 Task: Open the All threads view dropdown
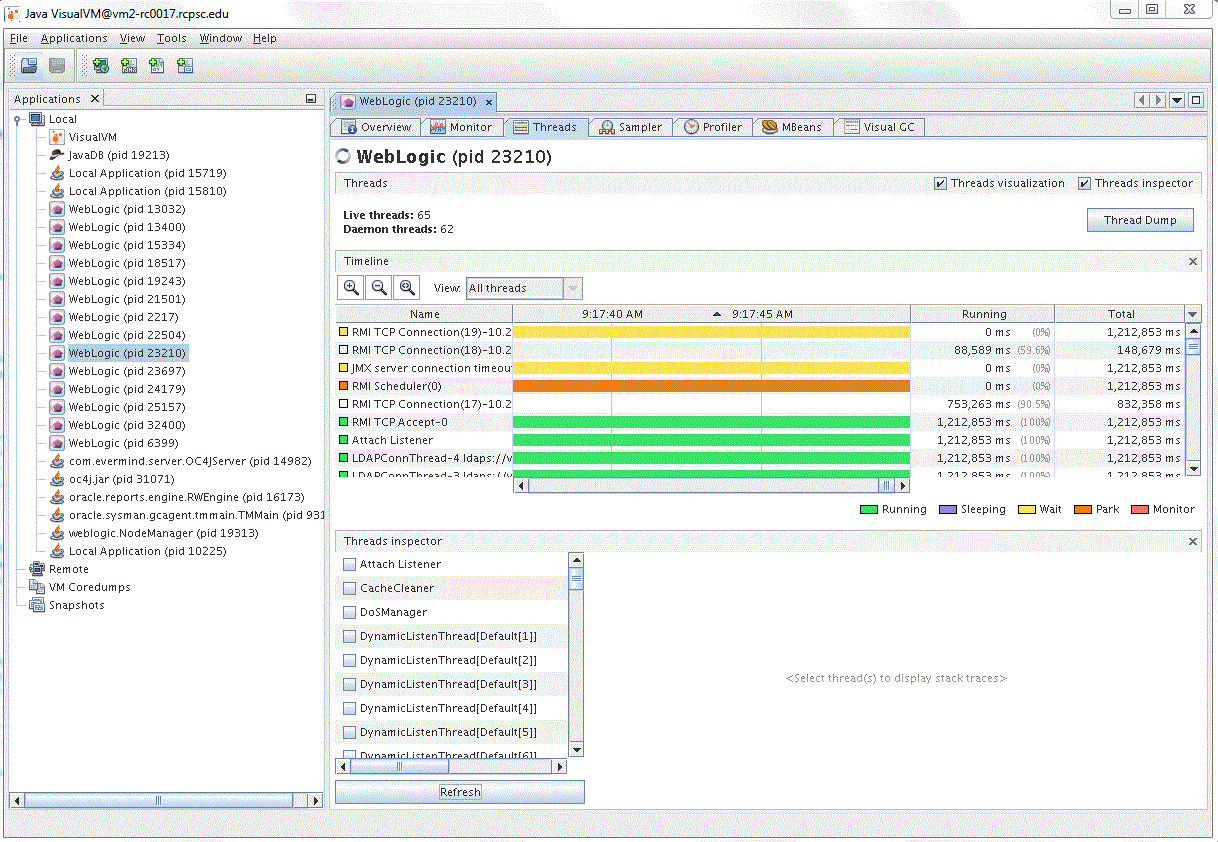pos(572,288)
